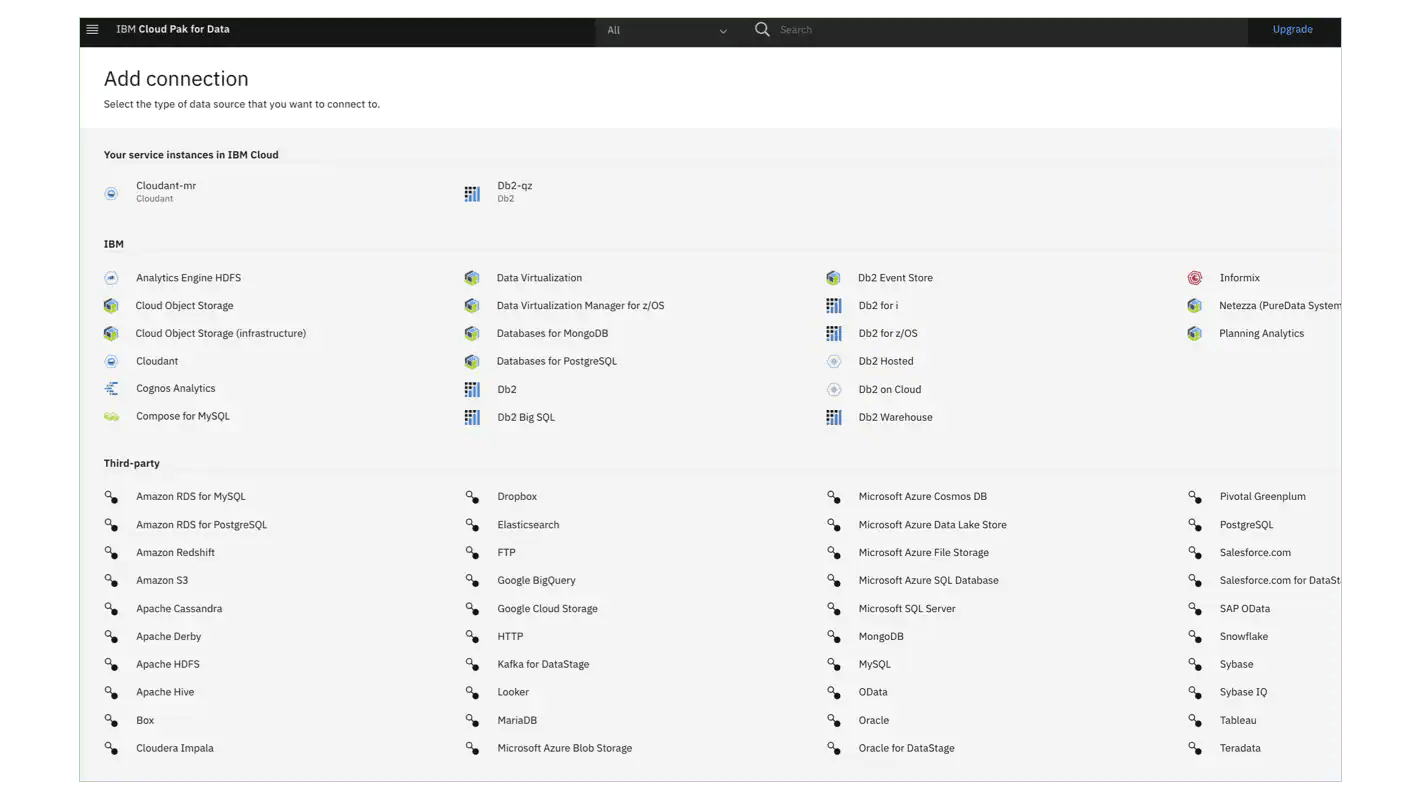Select the Databases for MongoDB connector
The width and height of the screenshot is (1422, 800).
tap(553, 333)
